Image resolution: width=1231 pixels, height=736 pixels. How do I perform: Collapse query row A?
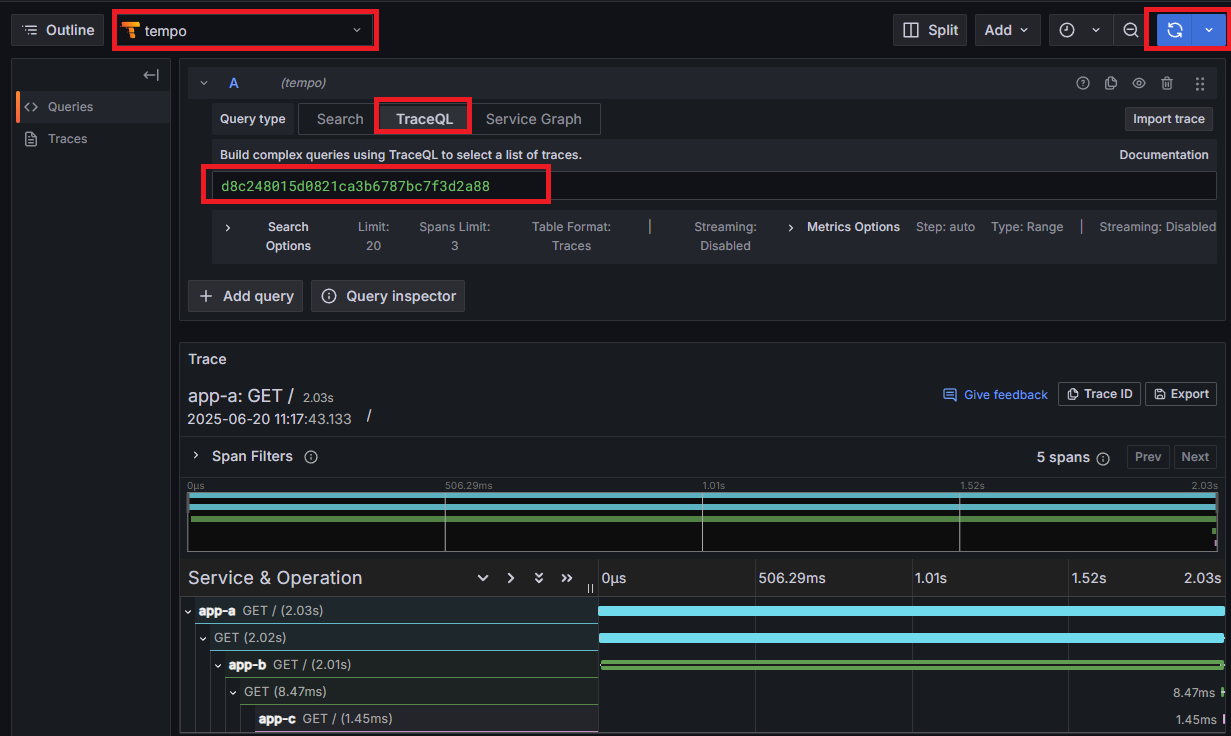(204, 83)
